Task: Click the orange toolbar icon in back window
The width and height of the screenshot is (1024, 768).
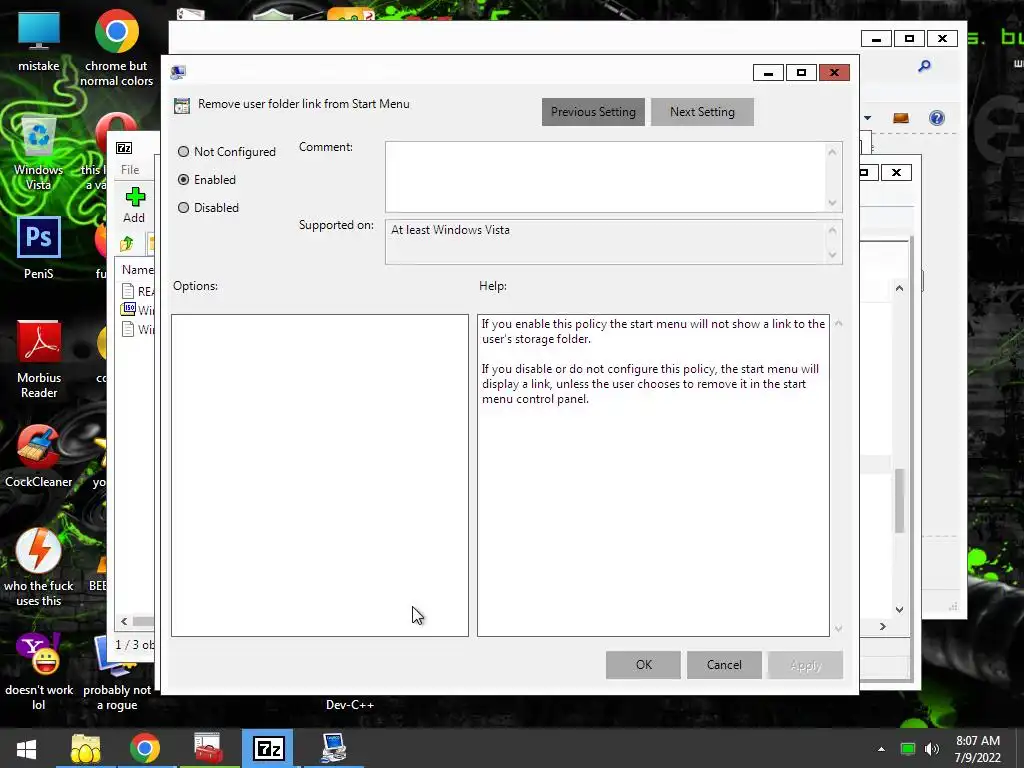Action: click(901, 118)
